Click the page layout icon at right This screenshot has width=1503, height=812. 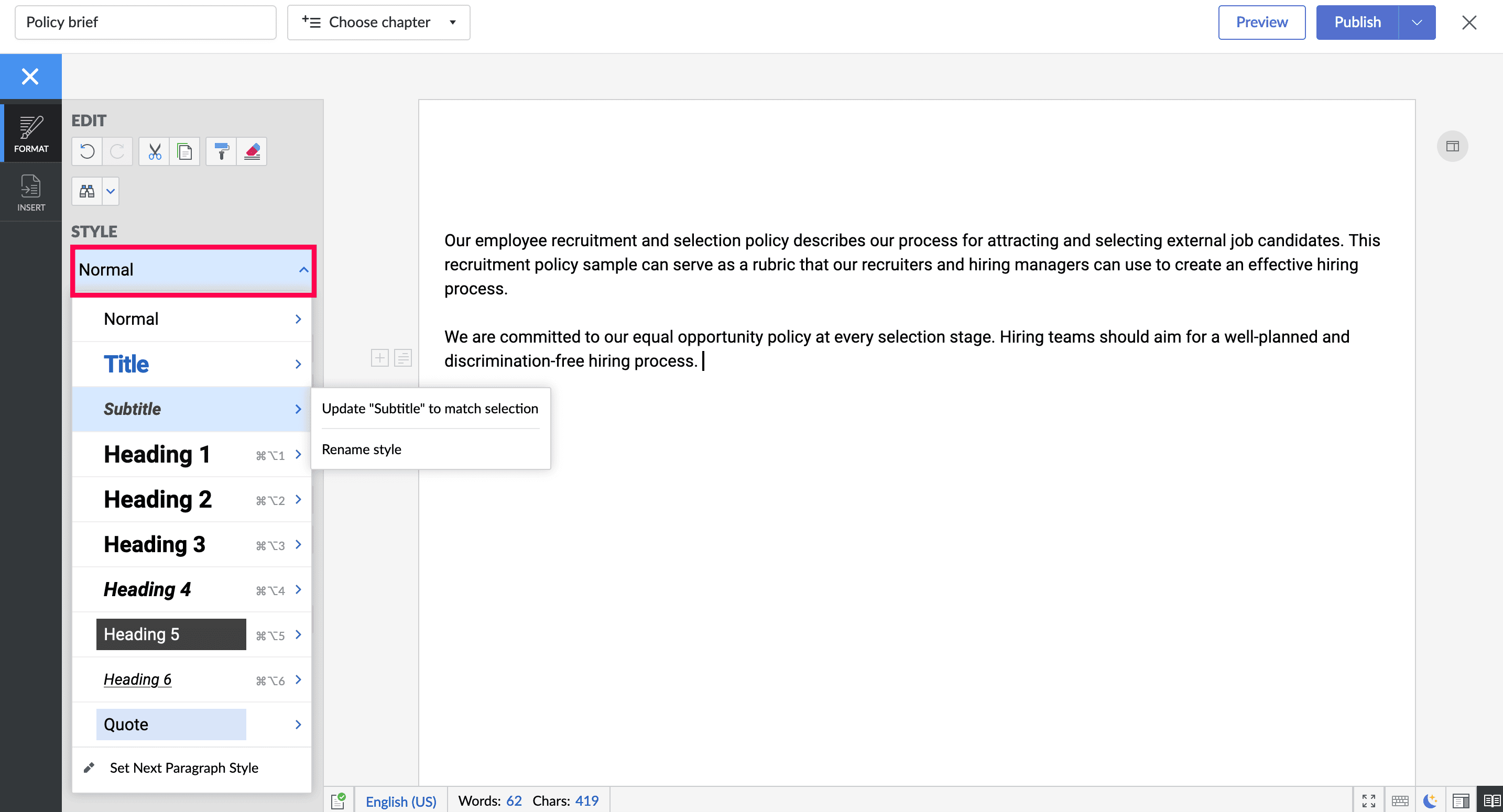(1452, 146)
